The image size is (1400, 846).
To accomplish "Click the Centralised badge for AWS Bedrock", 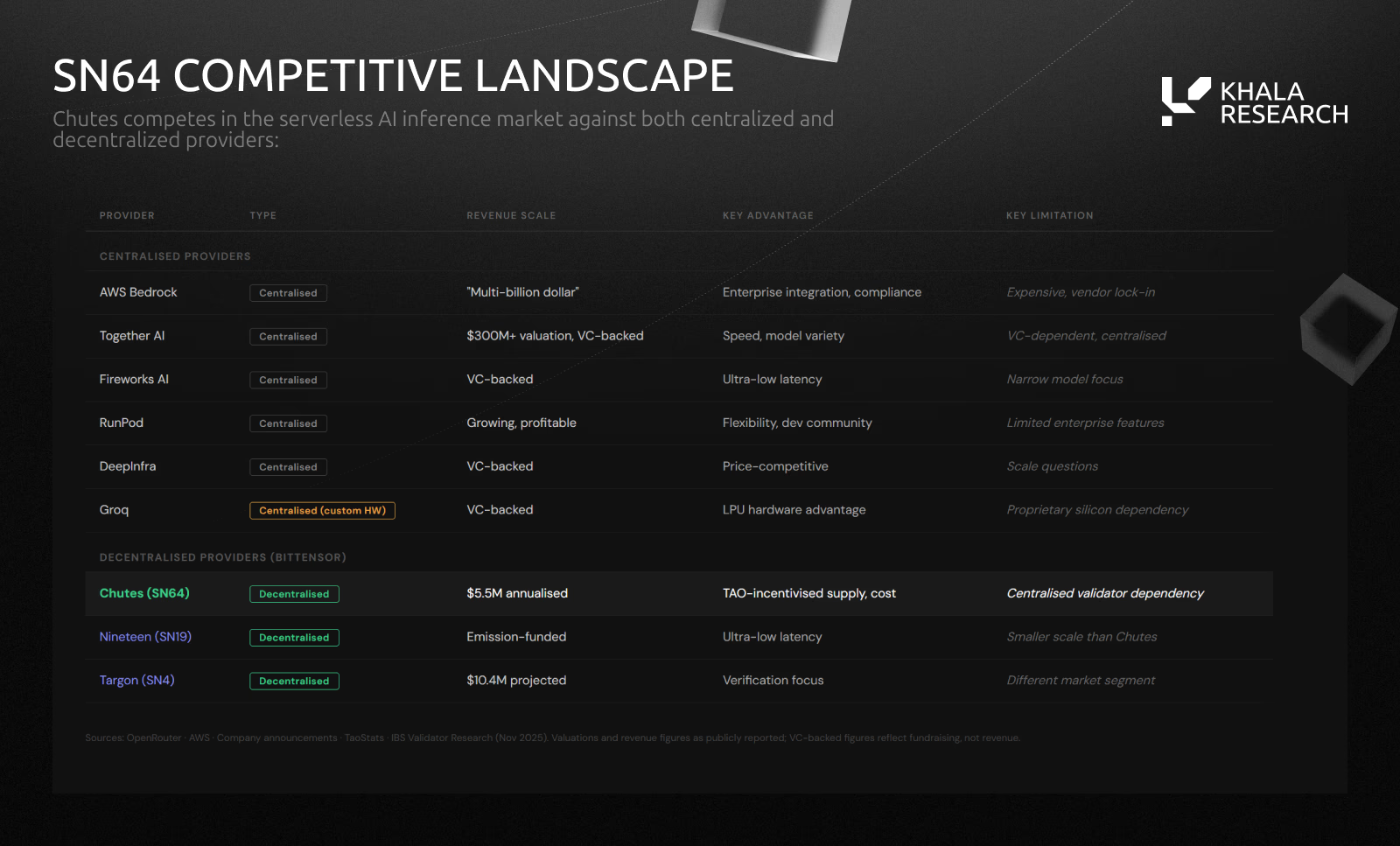I will coord(288,293).
